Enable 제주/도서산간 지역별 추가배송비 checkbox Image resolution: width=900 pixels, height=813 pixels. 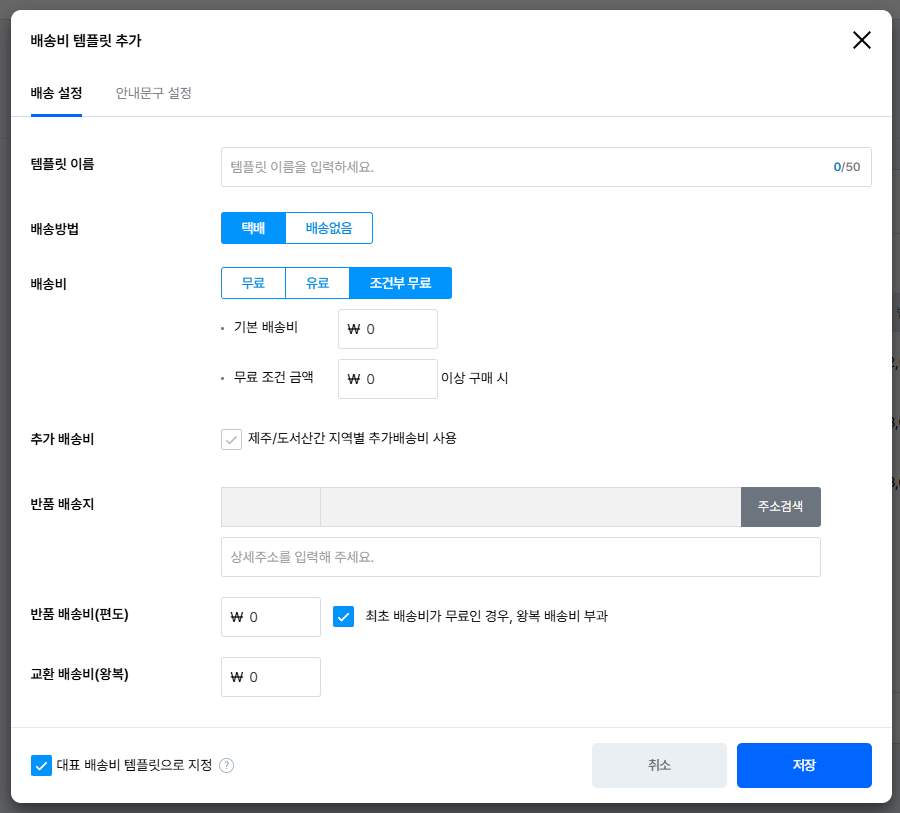pyautogui.click(x=232, y=439)
